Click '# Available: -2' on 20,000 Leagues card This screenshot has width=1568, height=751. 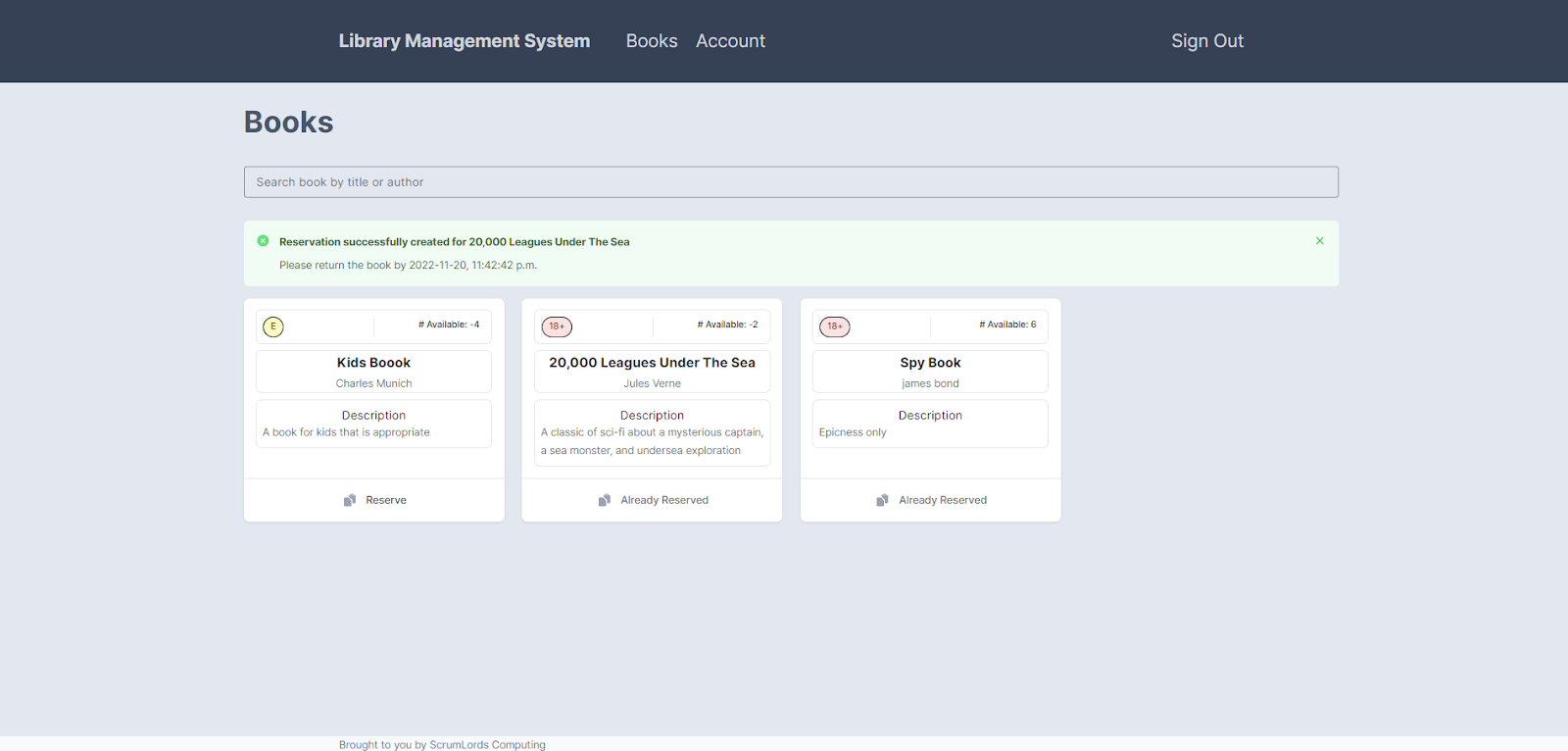pos(727,325)
